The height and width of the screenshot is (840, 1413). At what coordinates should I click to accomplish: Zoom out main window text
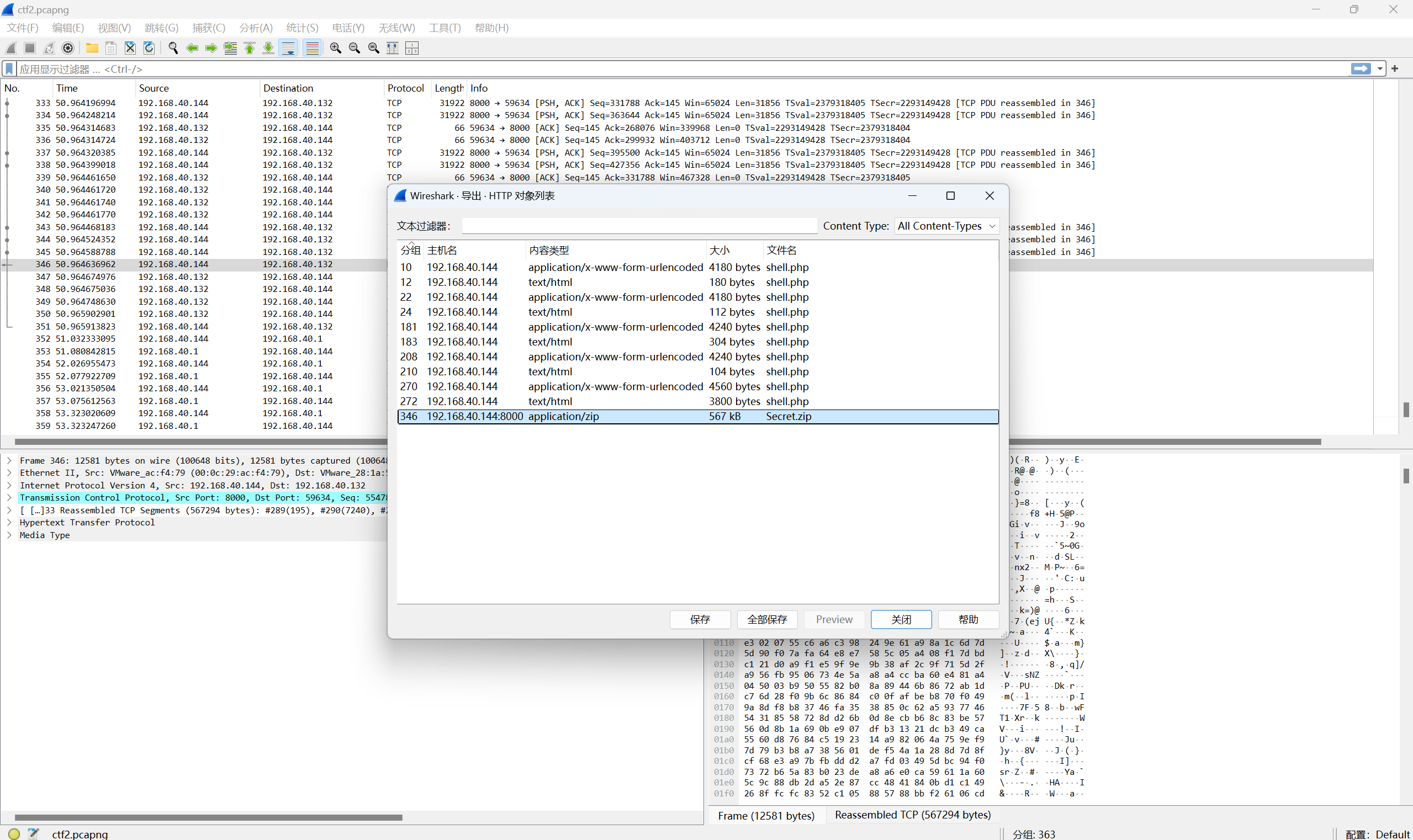pyautogui.click(x=354, y=48)
